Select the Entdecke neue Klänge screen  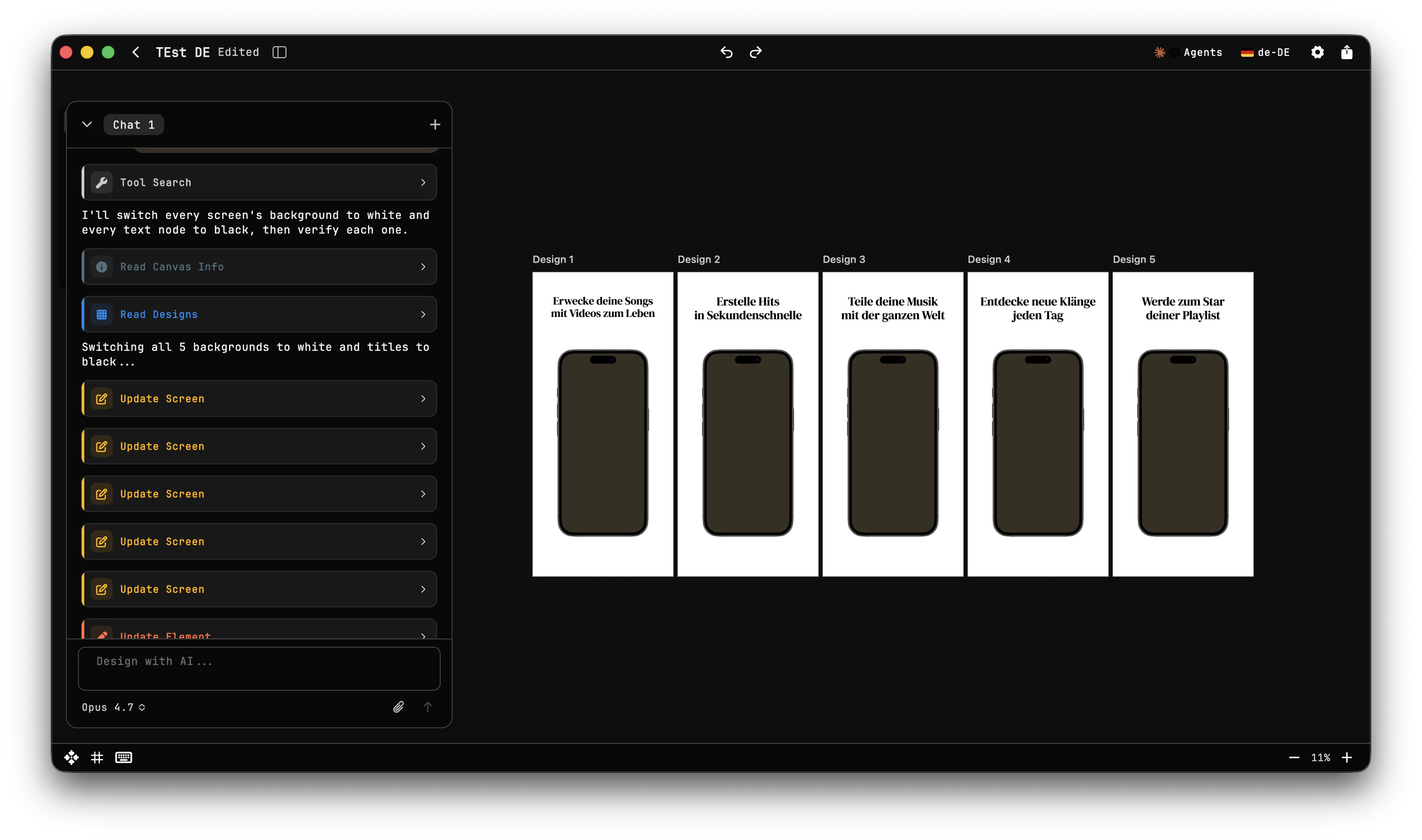[1038, 424]
